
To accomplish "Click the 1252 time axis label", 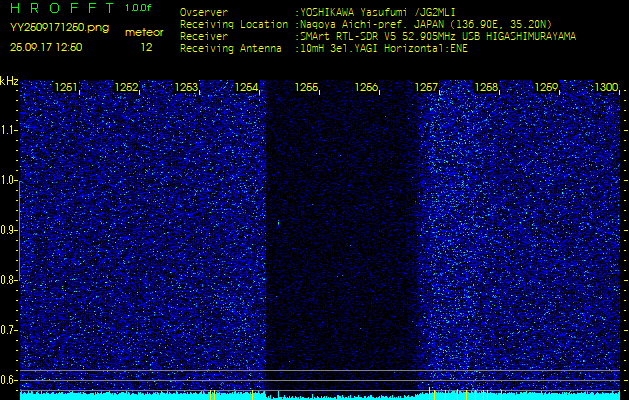I will pyautogui.click(x=126, y=87).
